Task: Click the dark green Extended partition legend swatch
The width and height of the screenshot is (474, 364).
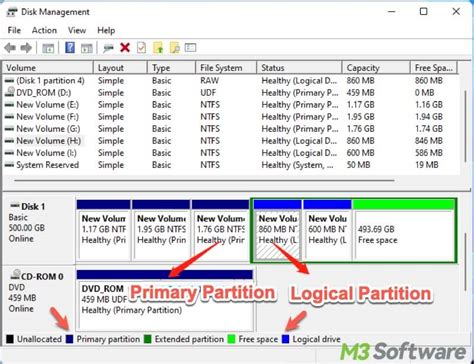Action: (x=147, y=339)
